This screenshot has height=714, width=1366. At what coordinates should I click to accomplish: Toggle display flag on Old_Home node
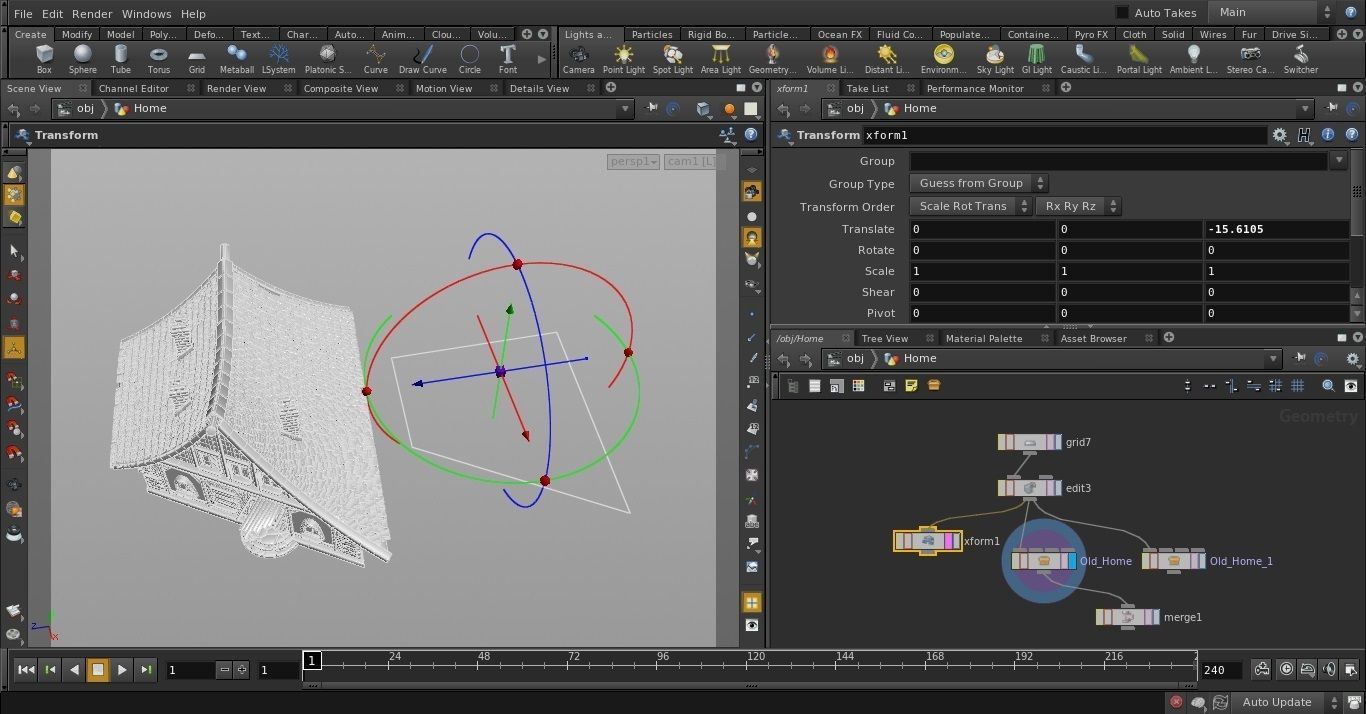[1071, 561]
